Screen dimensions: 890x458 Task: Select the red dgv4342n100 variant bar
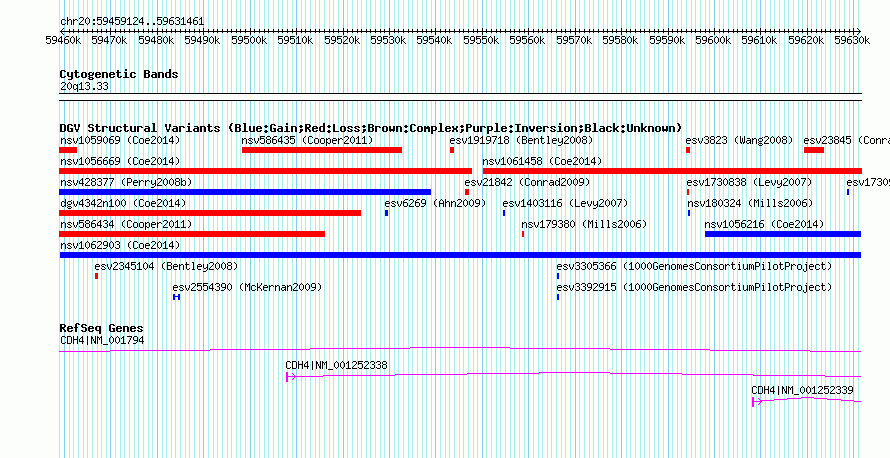(210, 213)
